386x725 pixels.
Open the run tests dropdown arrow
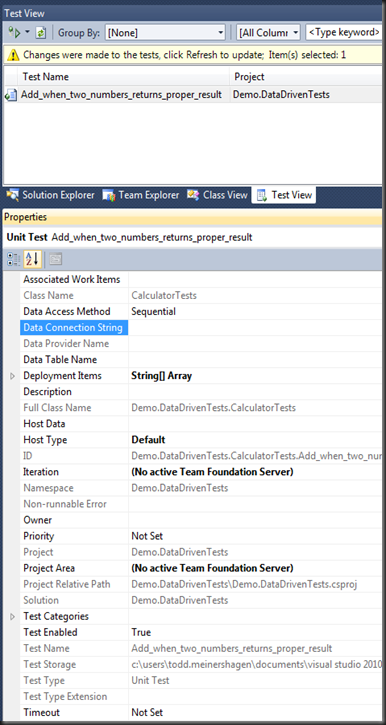click(x=27, y=32)
